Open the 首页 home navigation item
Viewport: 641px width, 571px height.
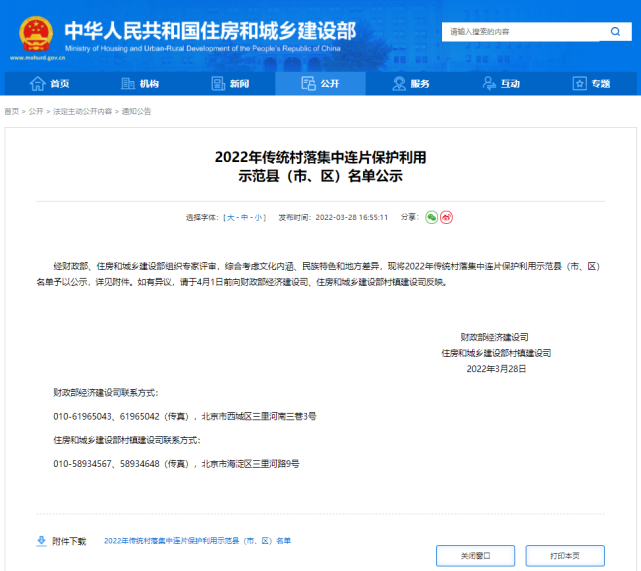(x=49, y=84)
